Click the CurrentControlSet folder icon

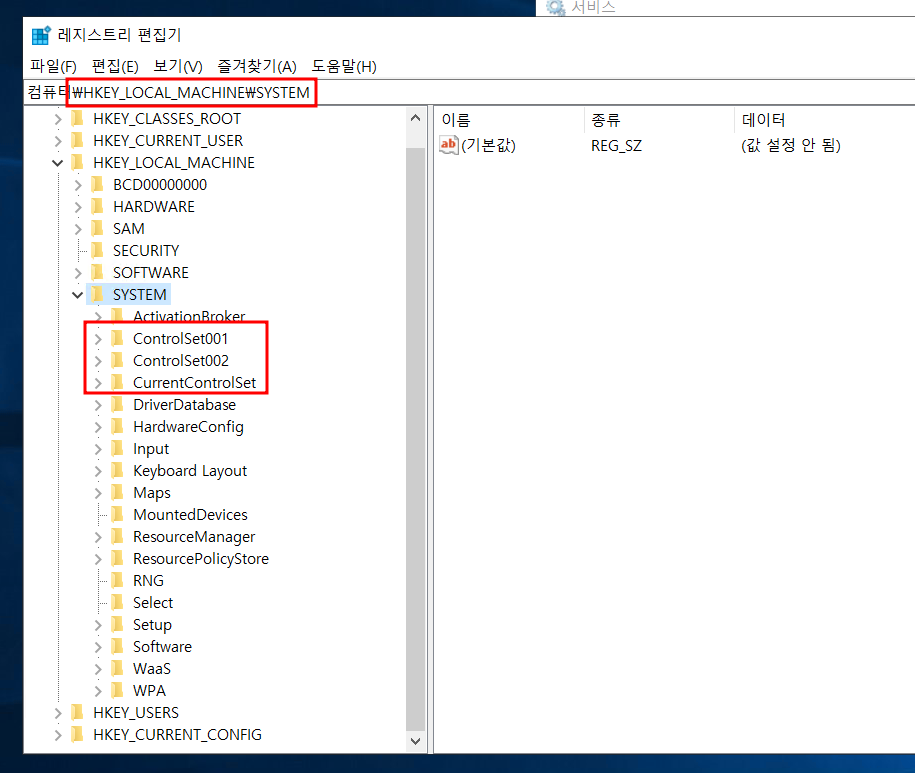point(117,383)
